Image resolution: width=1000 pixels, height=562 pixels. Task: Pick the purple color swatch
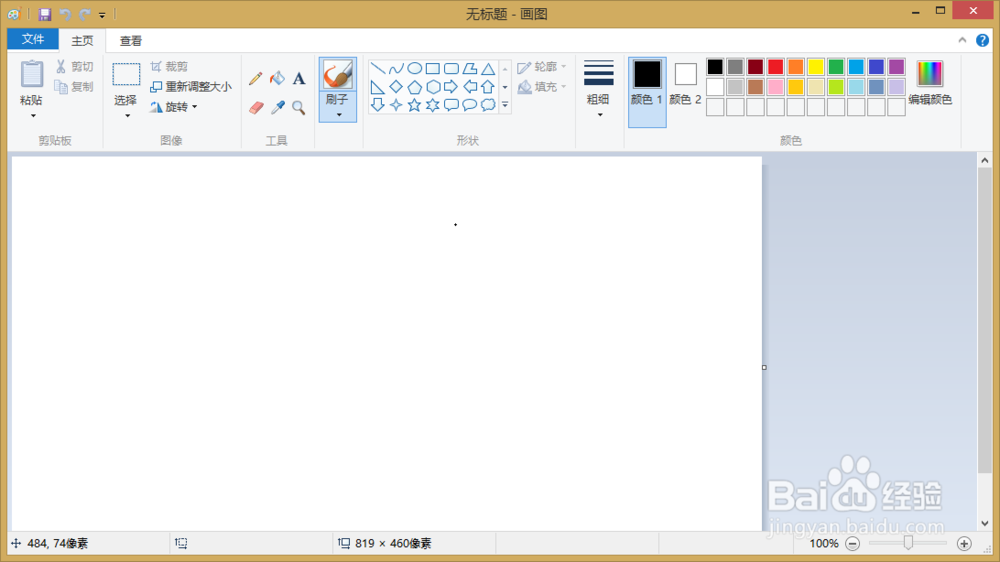[x=896, y=67]
